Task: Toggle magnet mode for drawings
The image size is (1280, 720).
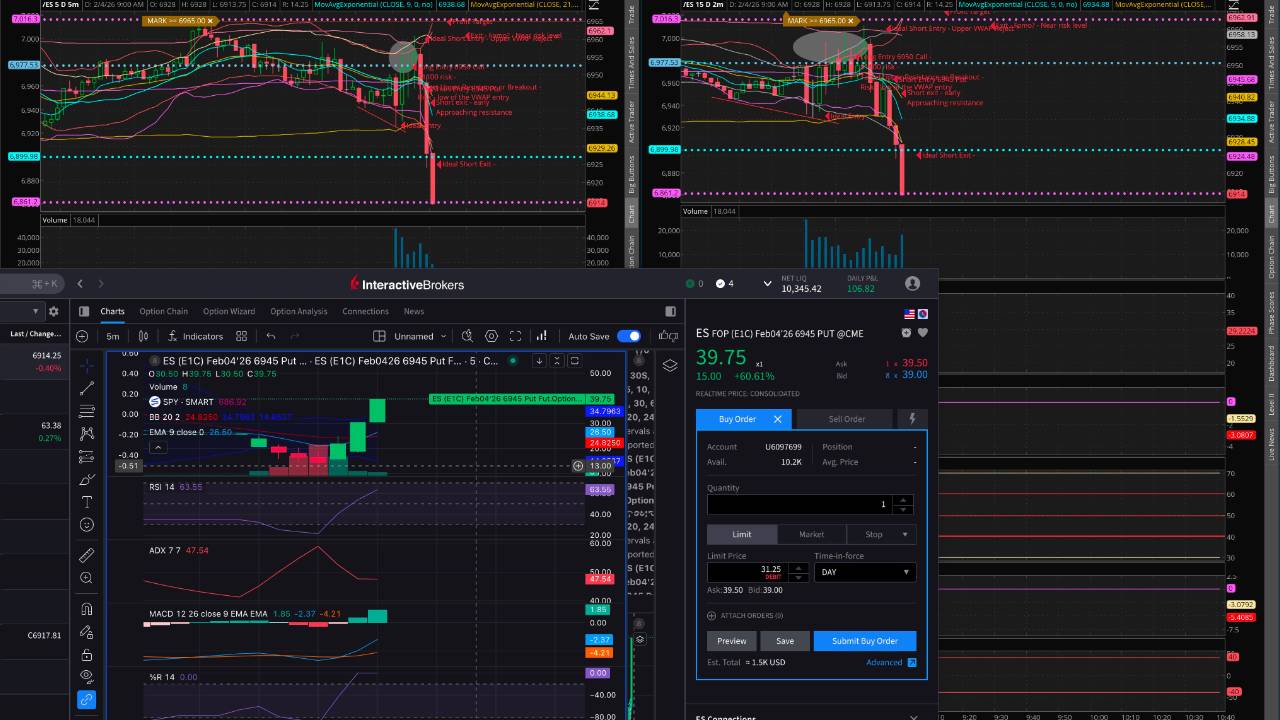Action: tap(87, 609)
